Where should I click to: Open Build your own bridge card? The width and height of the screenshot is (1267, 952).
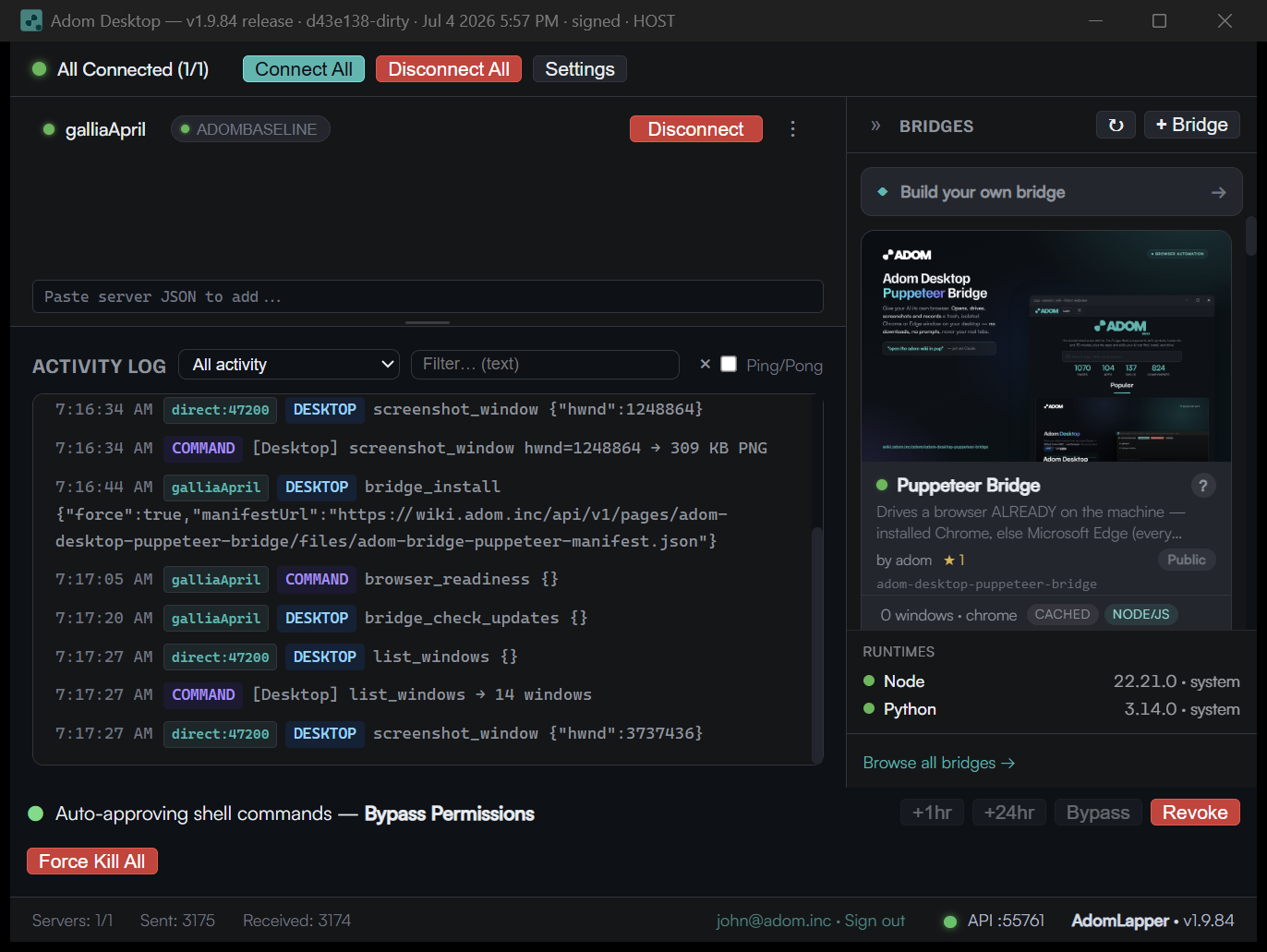click(1052, 192)
